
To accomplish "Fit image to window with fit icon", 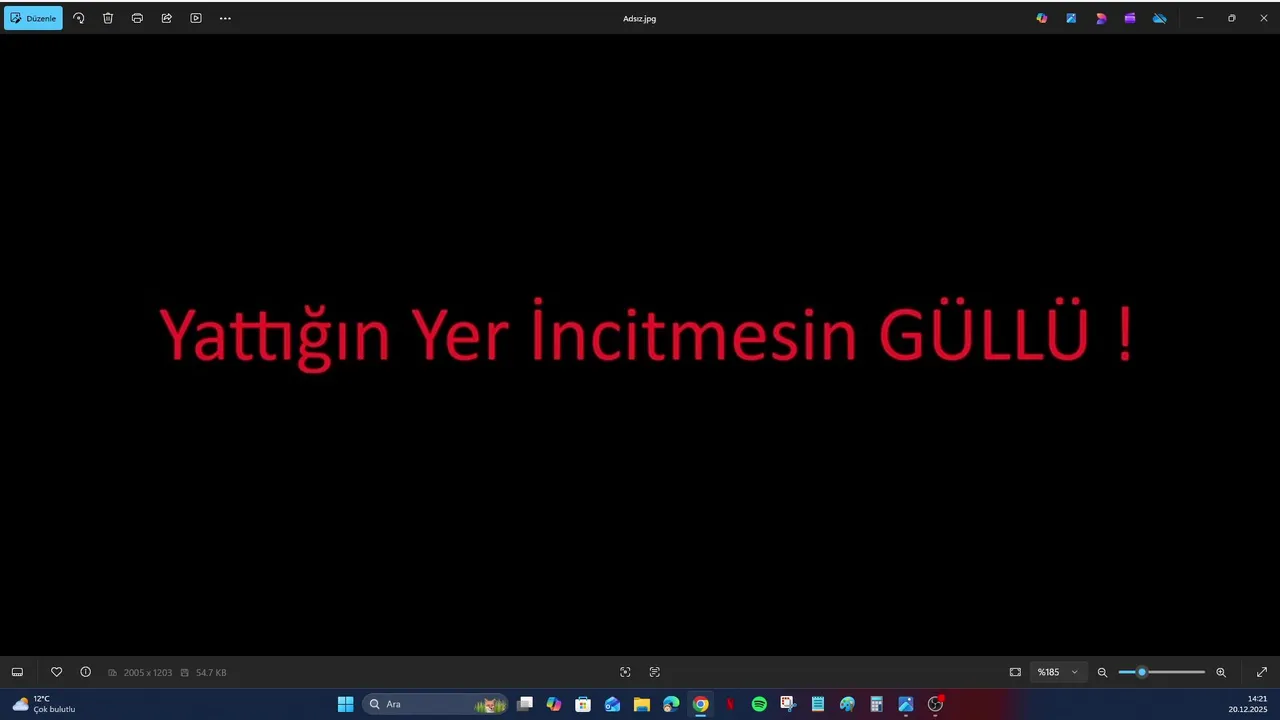I will point(1015,672).
